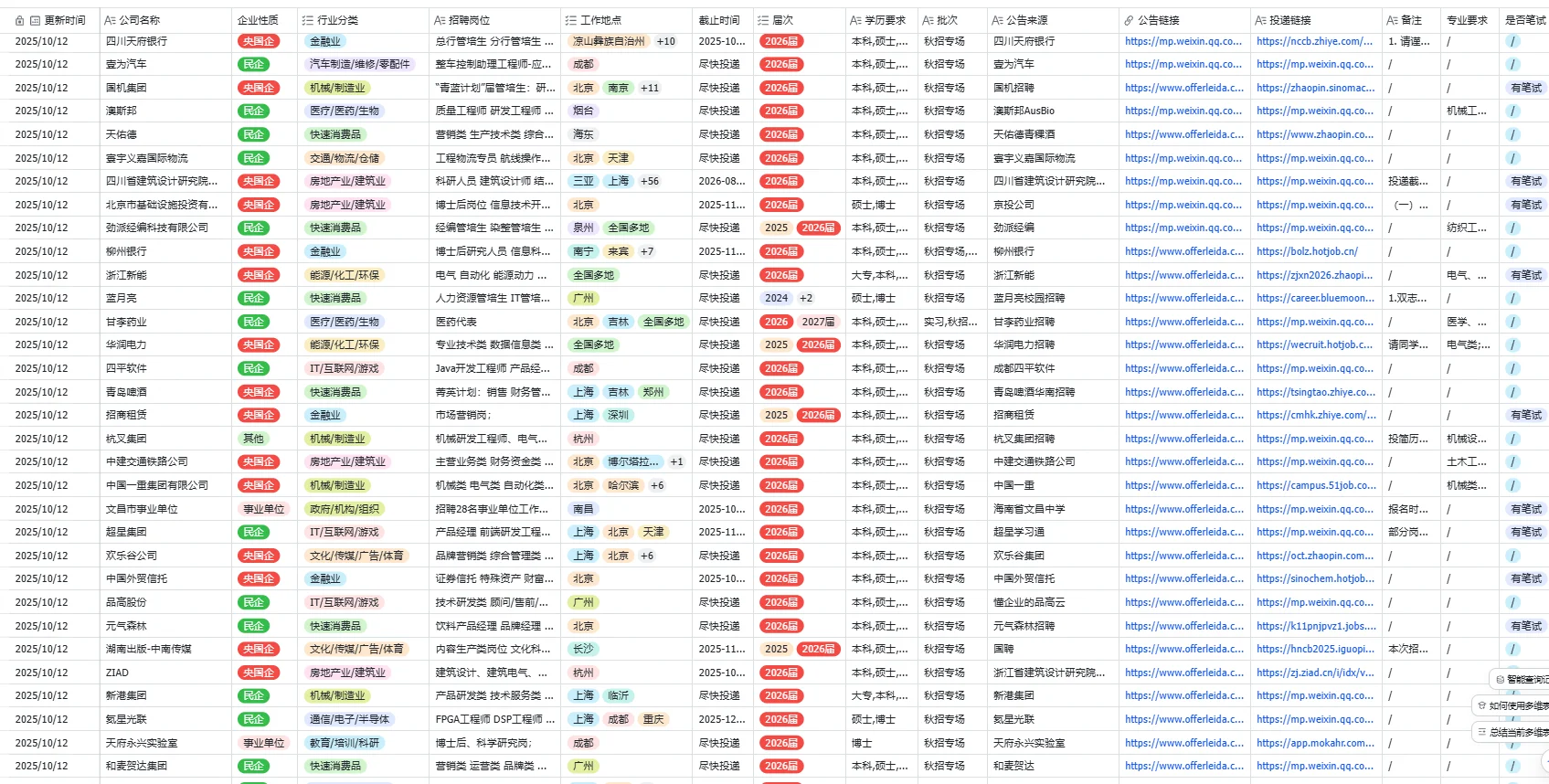The width and height of the screenshot is (1549, 784).
Task: Select the 医药代表 position cell
Action: [494, 322]
